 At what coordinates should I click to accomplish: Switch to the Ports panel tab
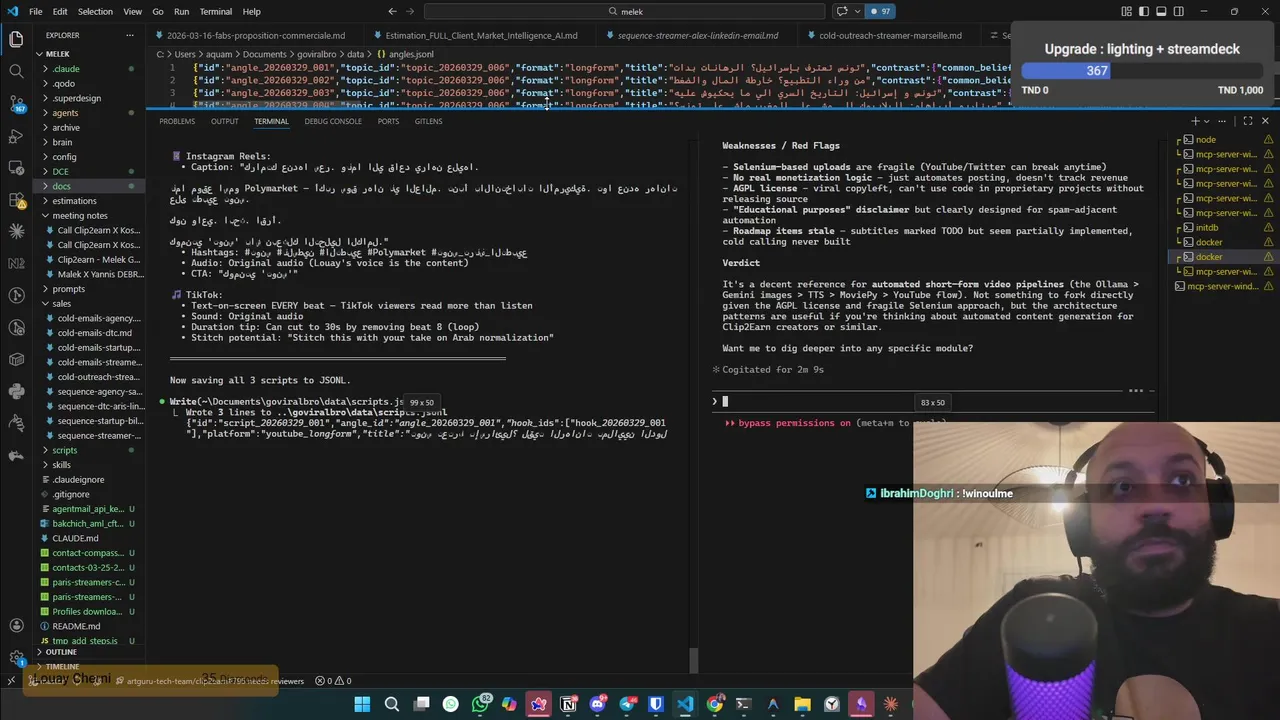(388, 121)
